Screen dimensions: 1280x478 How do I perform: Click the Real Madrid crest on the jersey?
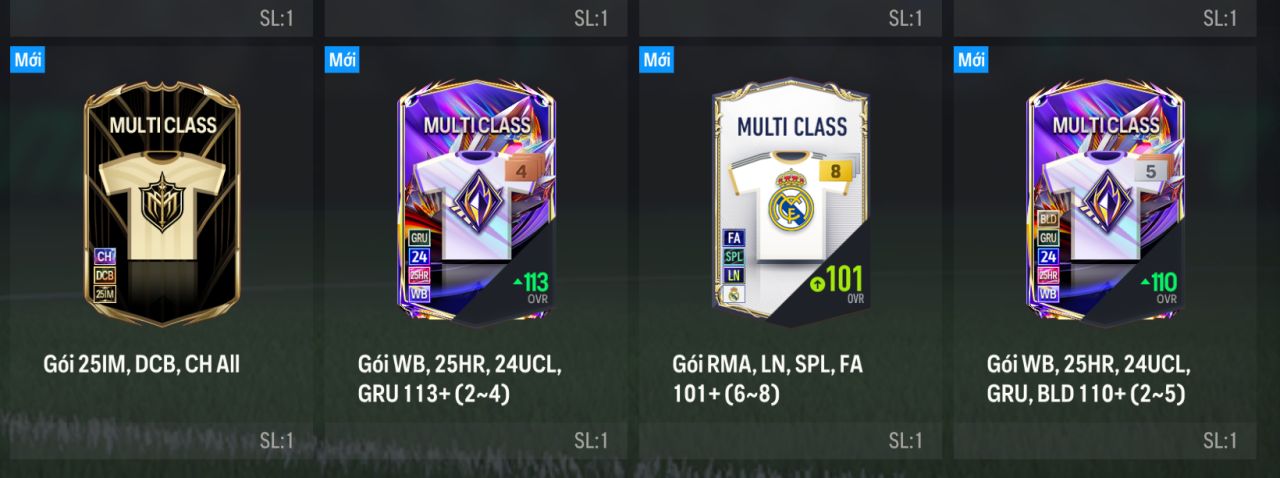[x=792, y=204]
